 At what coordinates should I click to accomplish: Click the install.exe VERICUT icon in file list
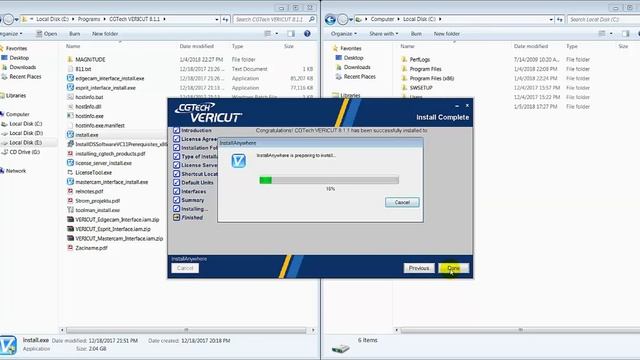(x=70, y=135)
